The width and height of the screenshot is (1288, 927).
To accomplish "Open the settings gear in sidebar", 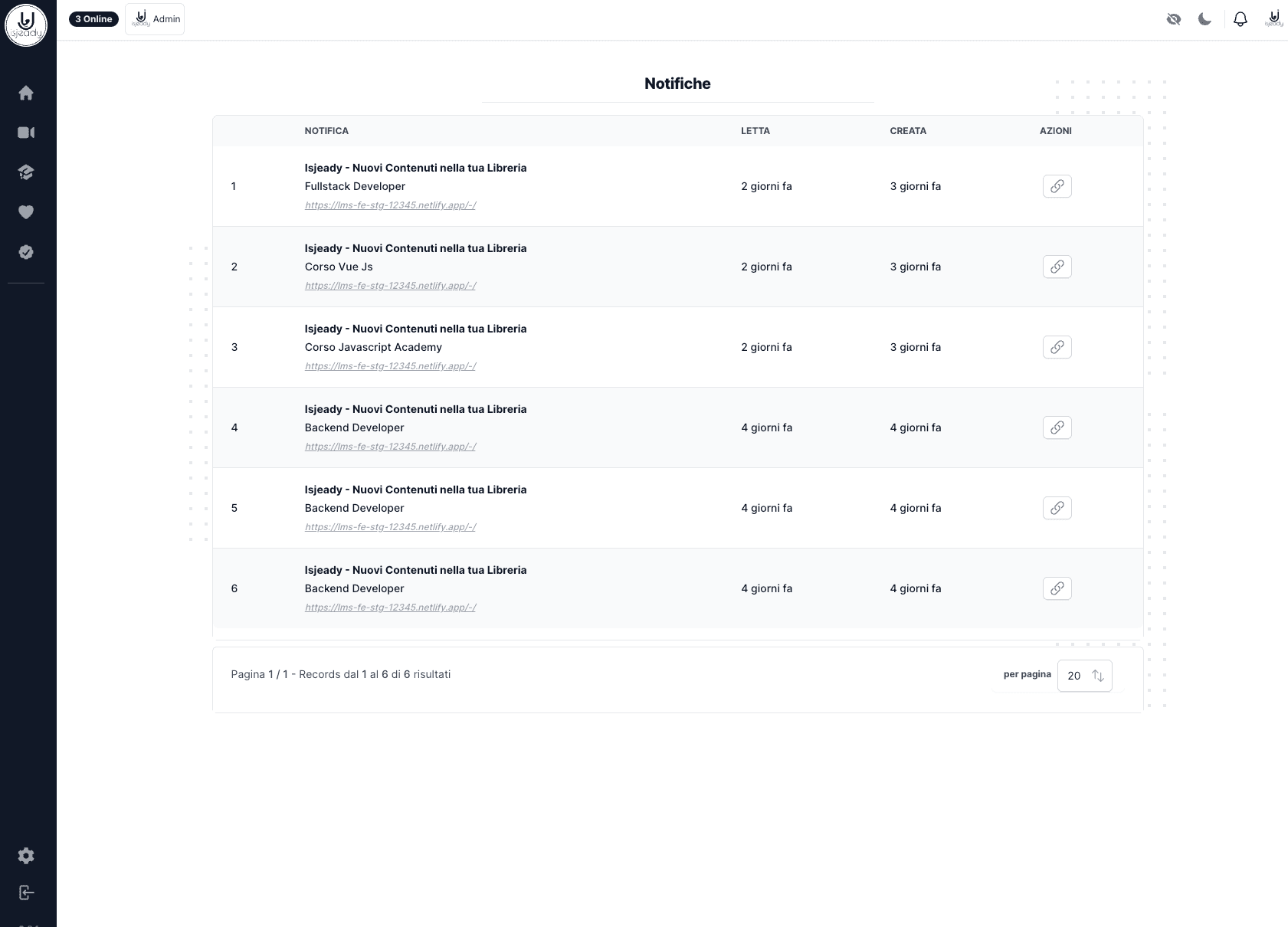I will click(26, 856).
